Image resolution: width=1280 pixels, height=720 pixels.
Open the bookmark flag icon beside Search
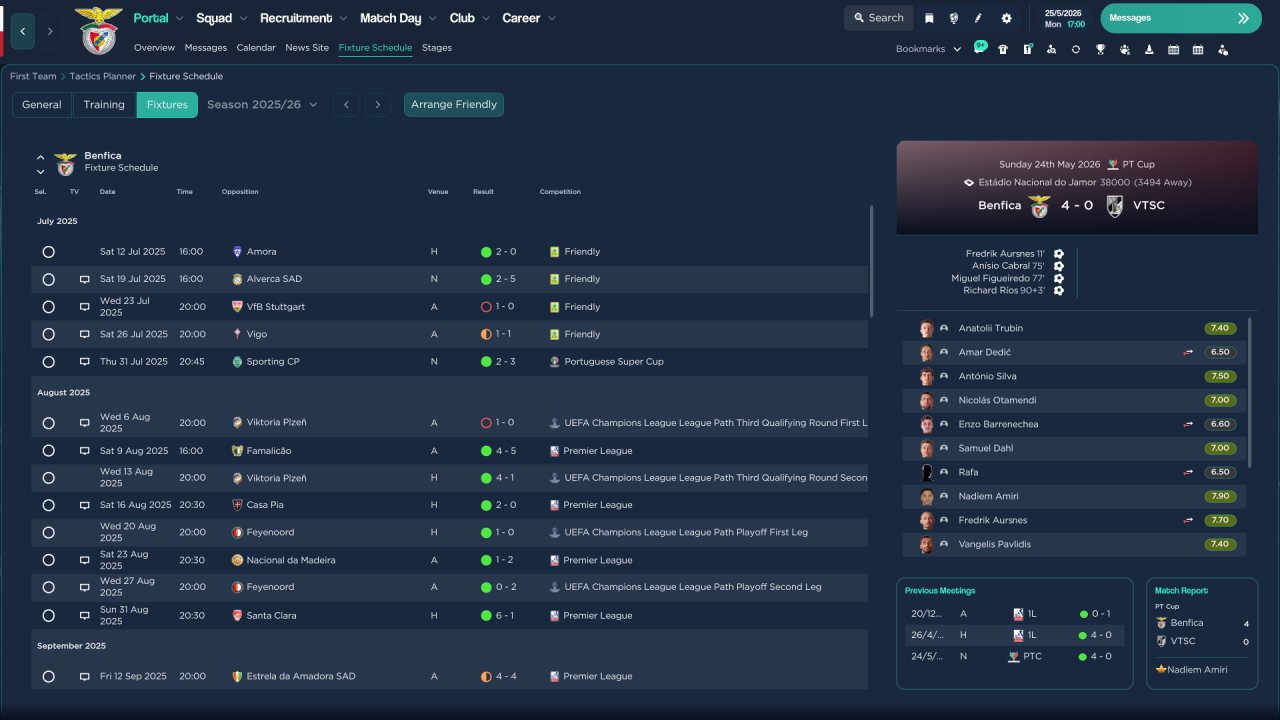coord(929,18)
